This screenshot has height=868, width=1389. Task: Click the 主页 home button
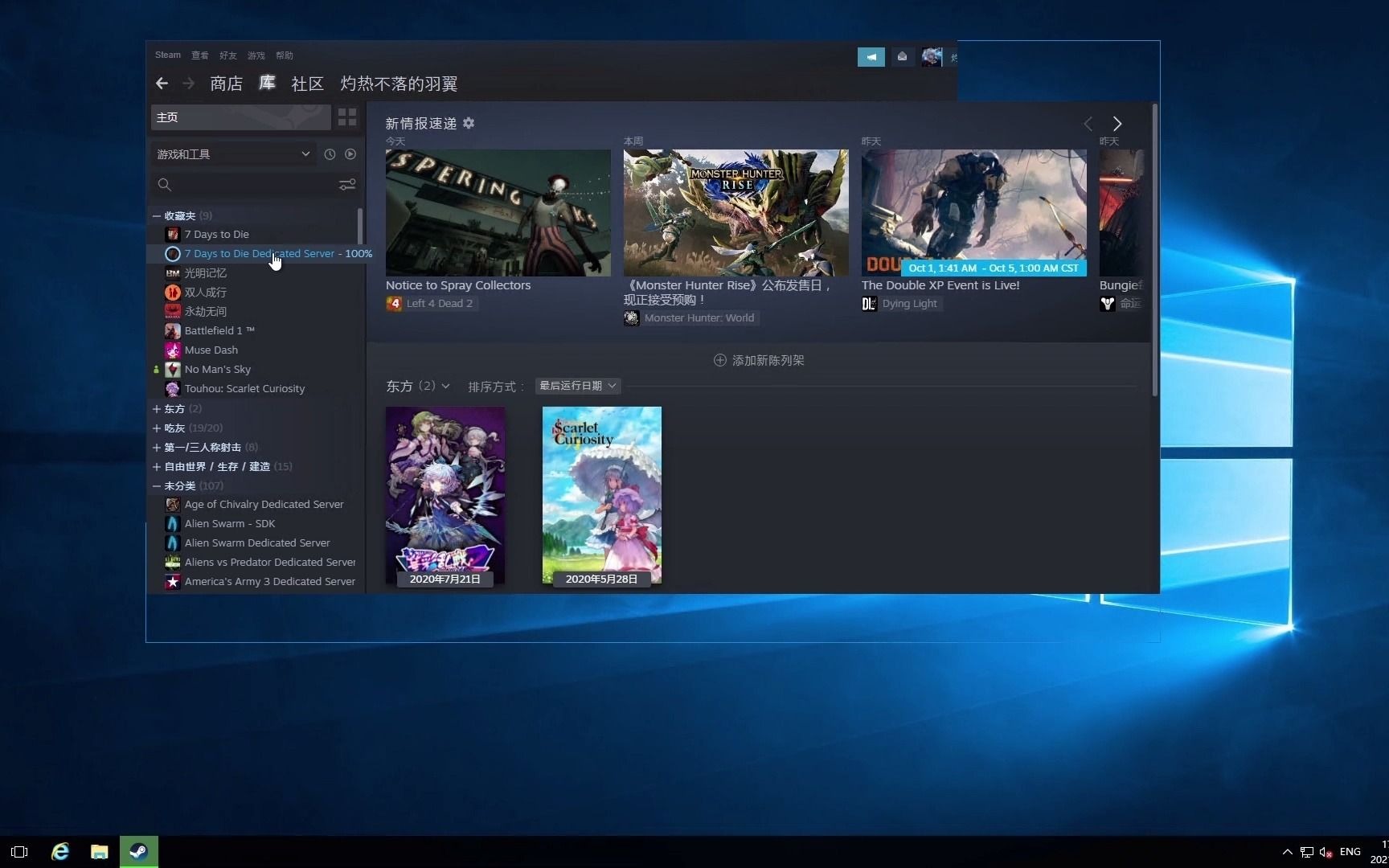[240, 117]
